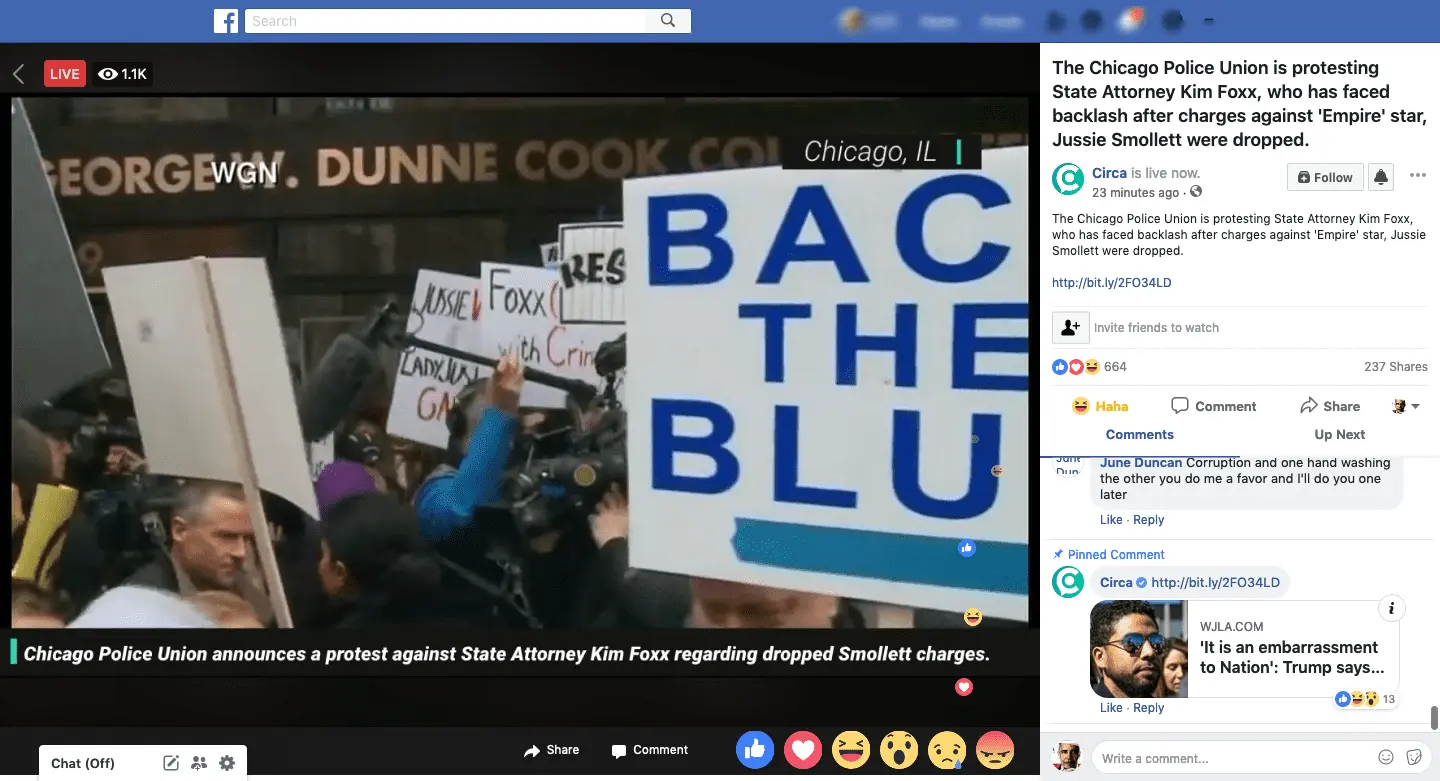
Task: Click the live video of the protest
Action: click(x=520, y=362)
